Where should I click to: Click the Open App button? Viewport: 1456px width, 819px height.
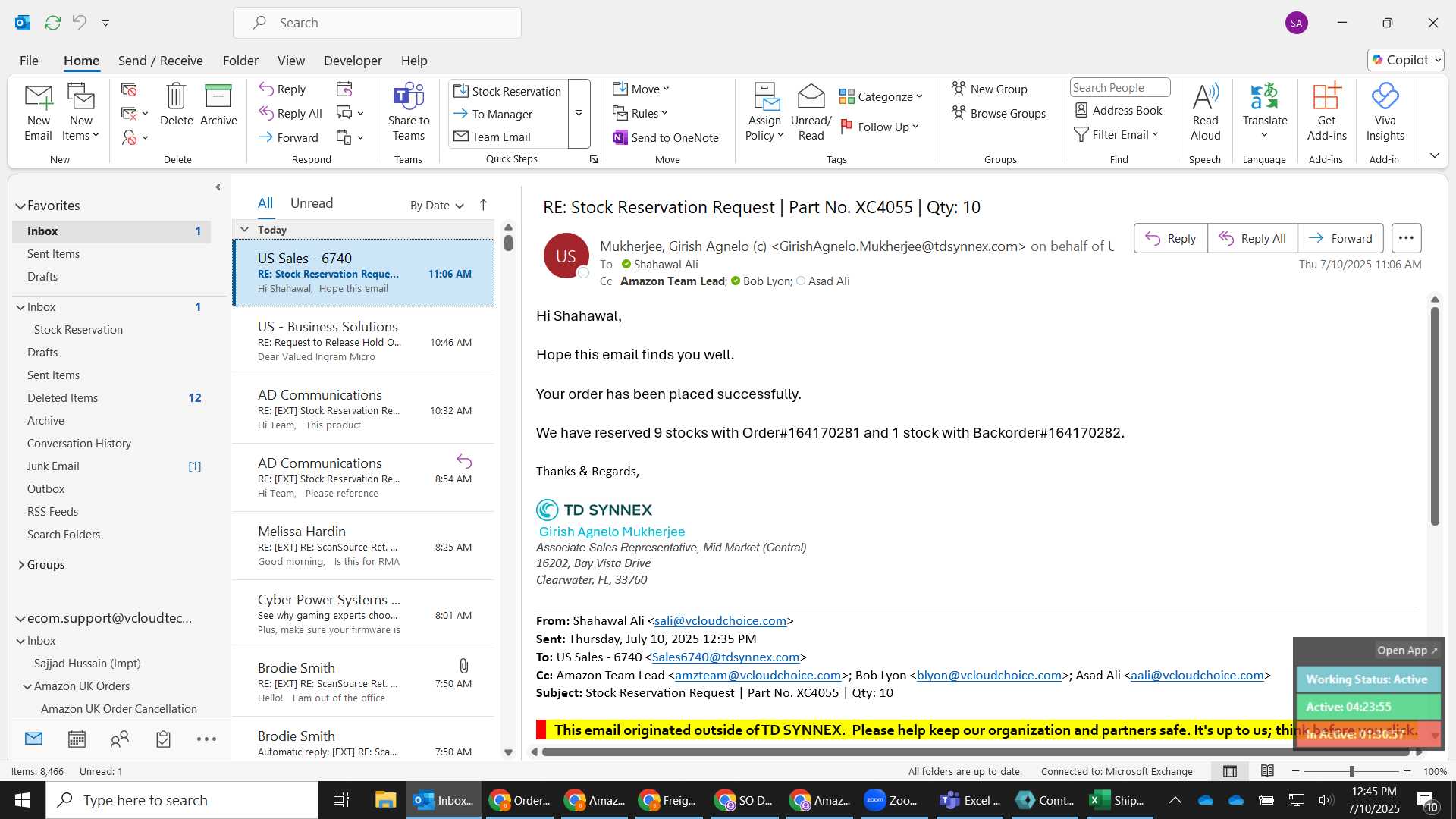(1407, 650)
